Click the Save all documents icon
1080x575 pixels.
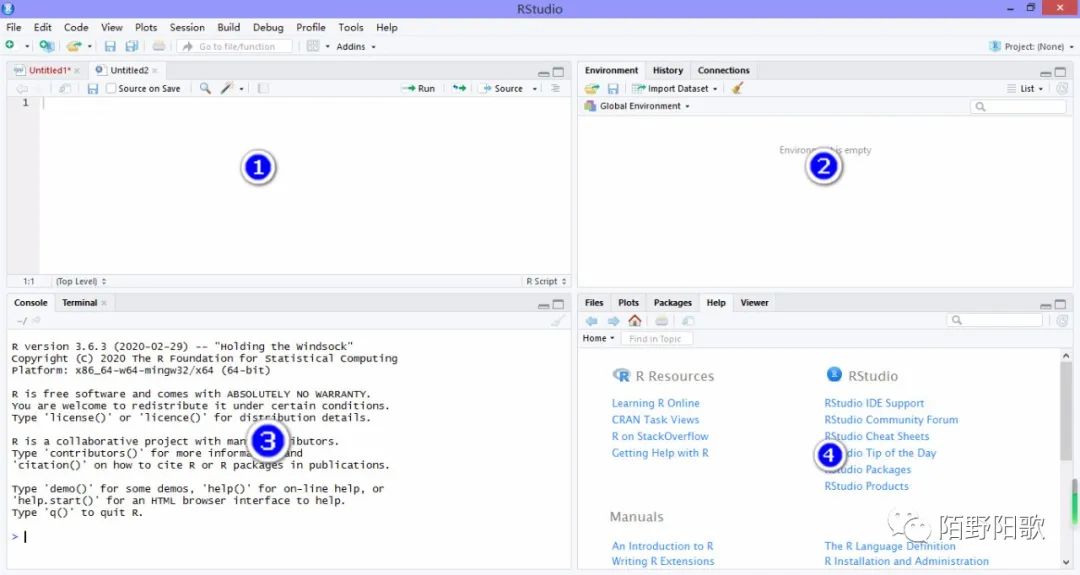pyautogui.click(x=132, y=46)
